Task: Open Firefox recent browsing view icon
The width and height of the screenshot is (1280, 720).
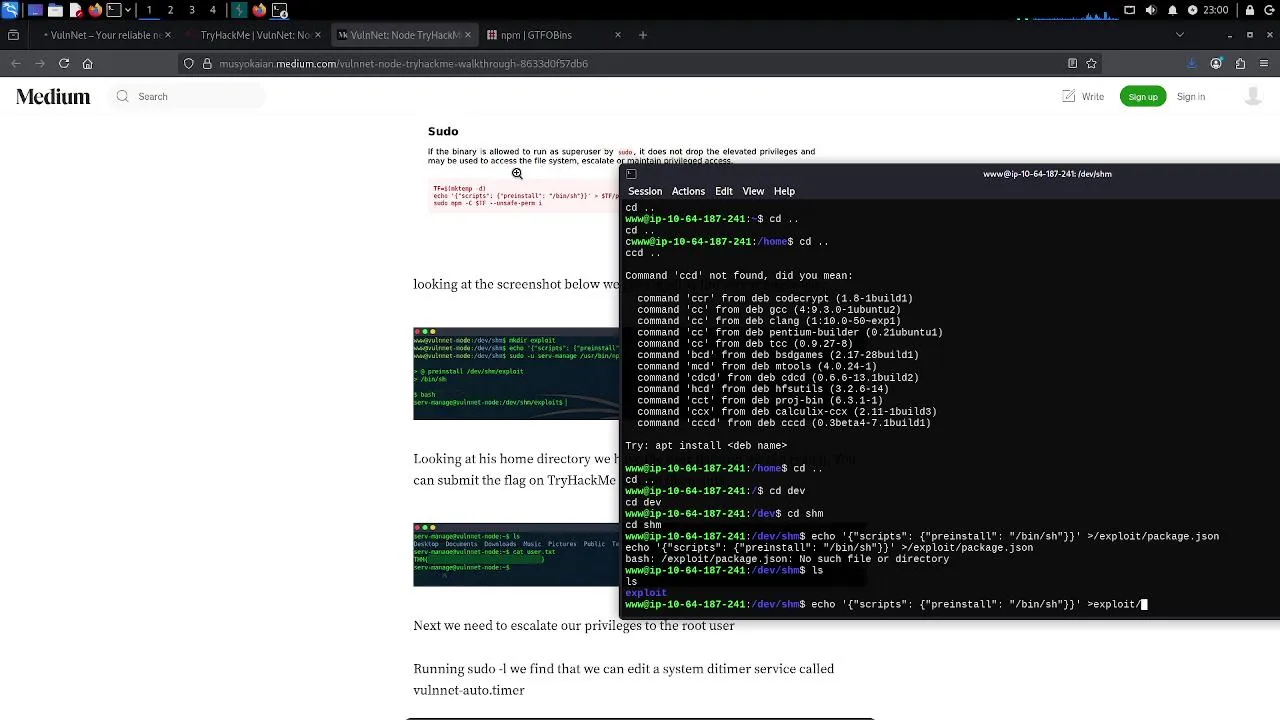Action: point(13,35)
